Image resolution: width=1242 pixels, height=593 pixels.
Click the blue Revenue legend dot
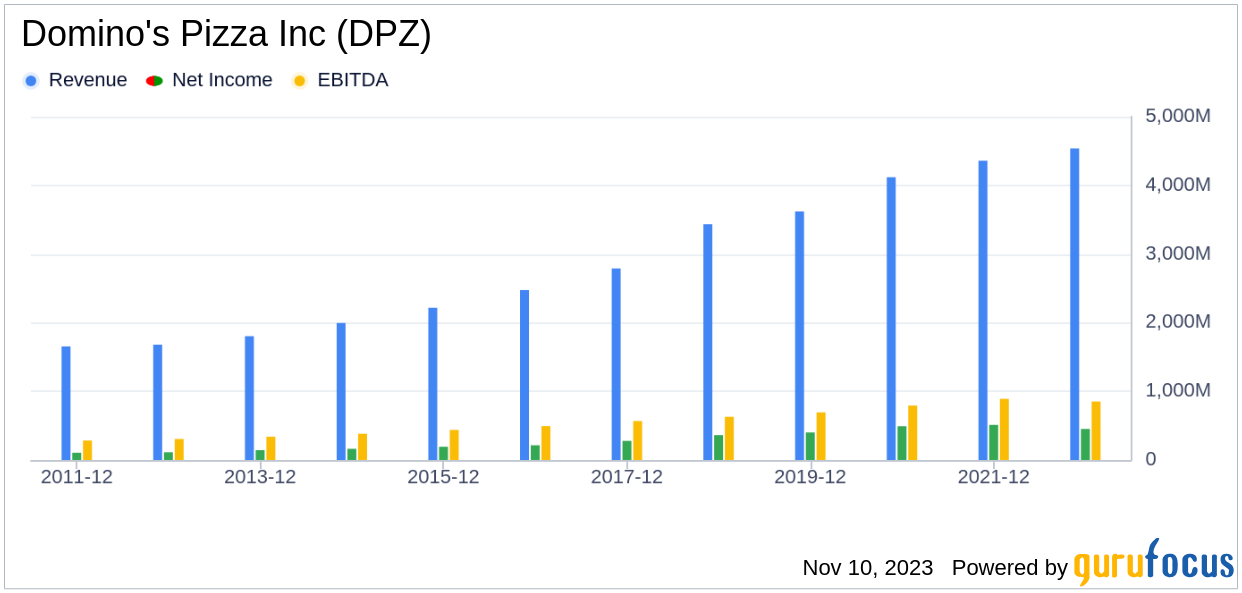[32, 80]
